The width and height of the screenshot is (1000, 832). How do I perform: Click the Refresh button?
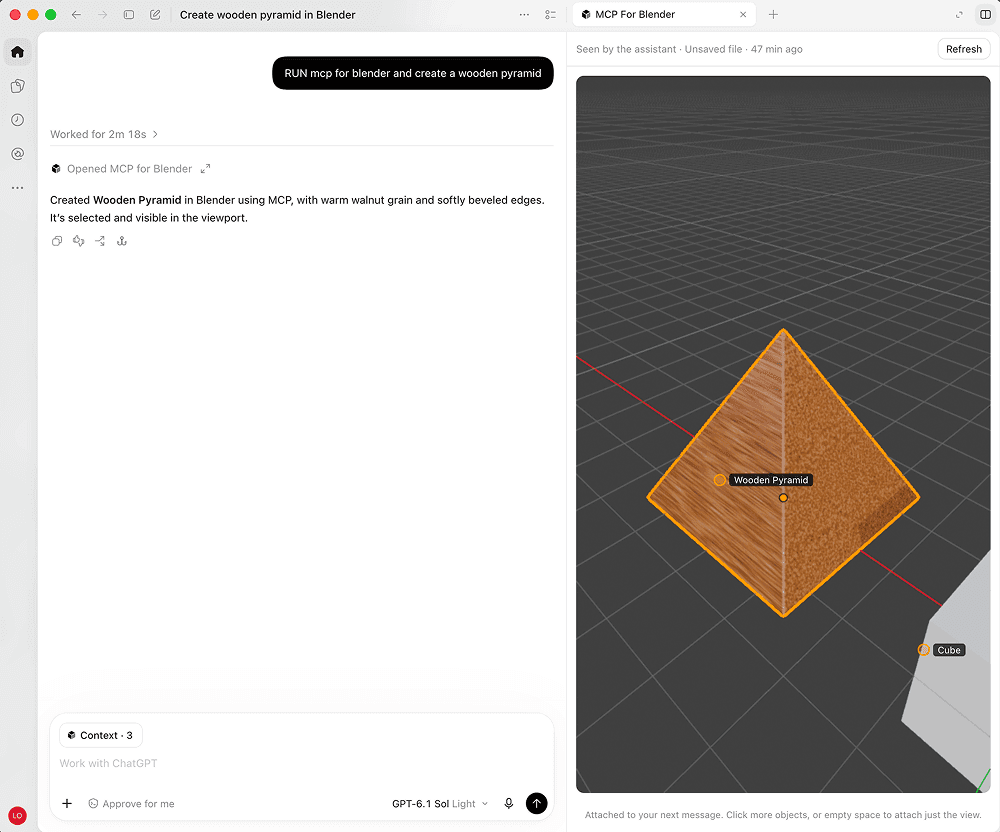964,49
